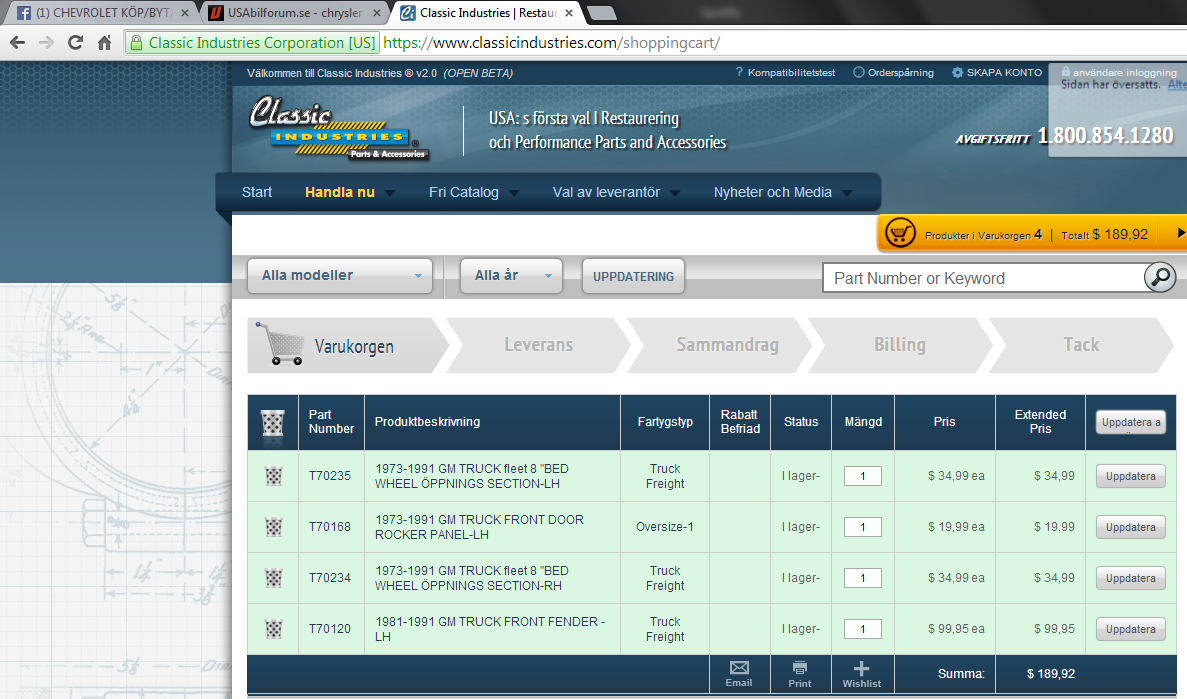This screenshot has width=1187, height=699.
Task: Click the Part Number or Keyword search field
Action: click(x=983, y=278)
